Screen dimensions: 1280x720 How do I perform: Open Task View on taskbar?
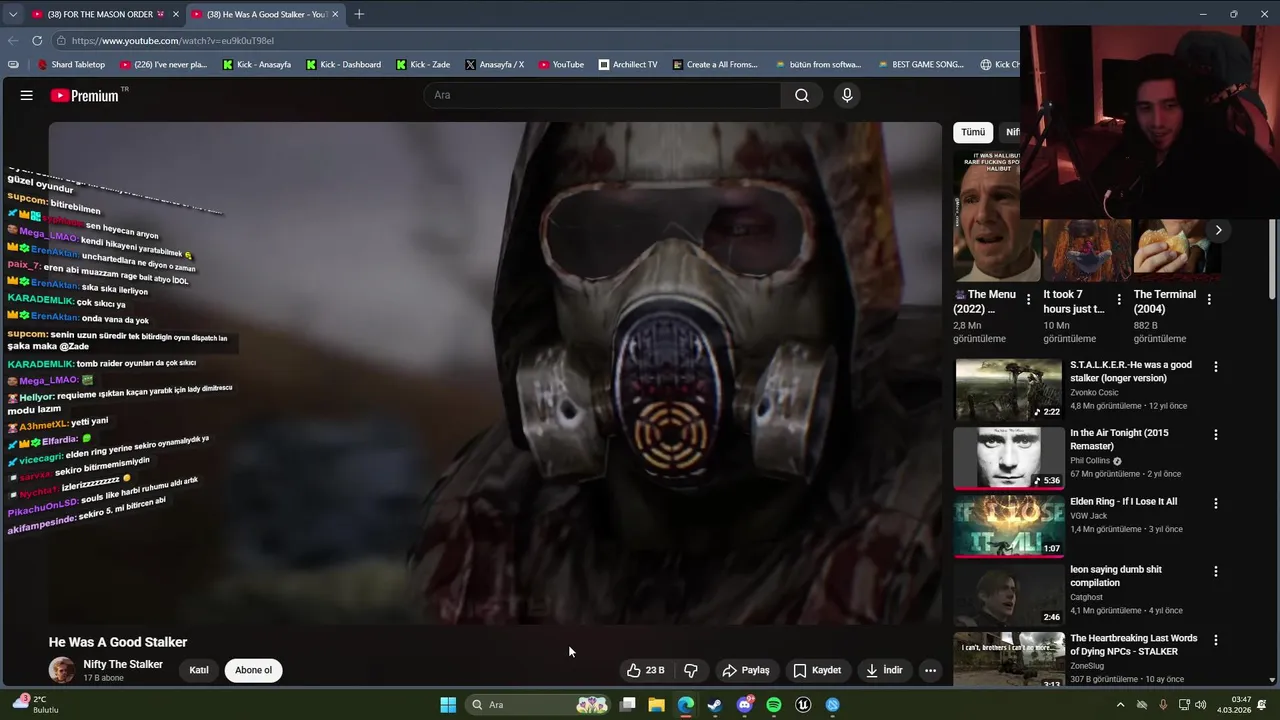point(627,705)
